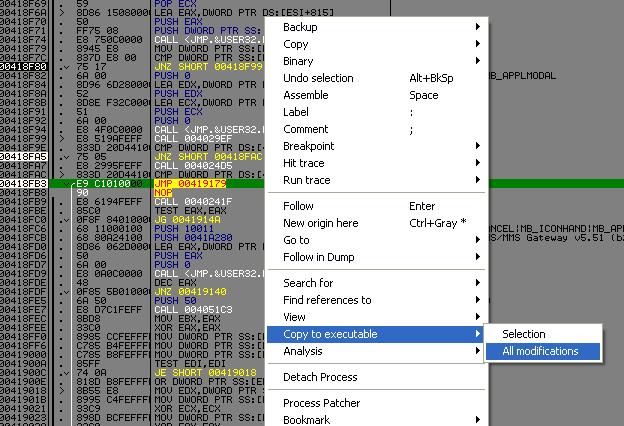624x426 pixels.
Task: Click the Analysis submenu arrow
Action: coord(478,351)
